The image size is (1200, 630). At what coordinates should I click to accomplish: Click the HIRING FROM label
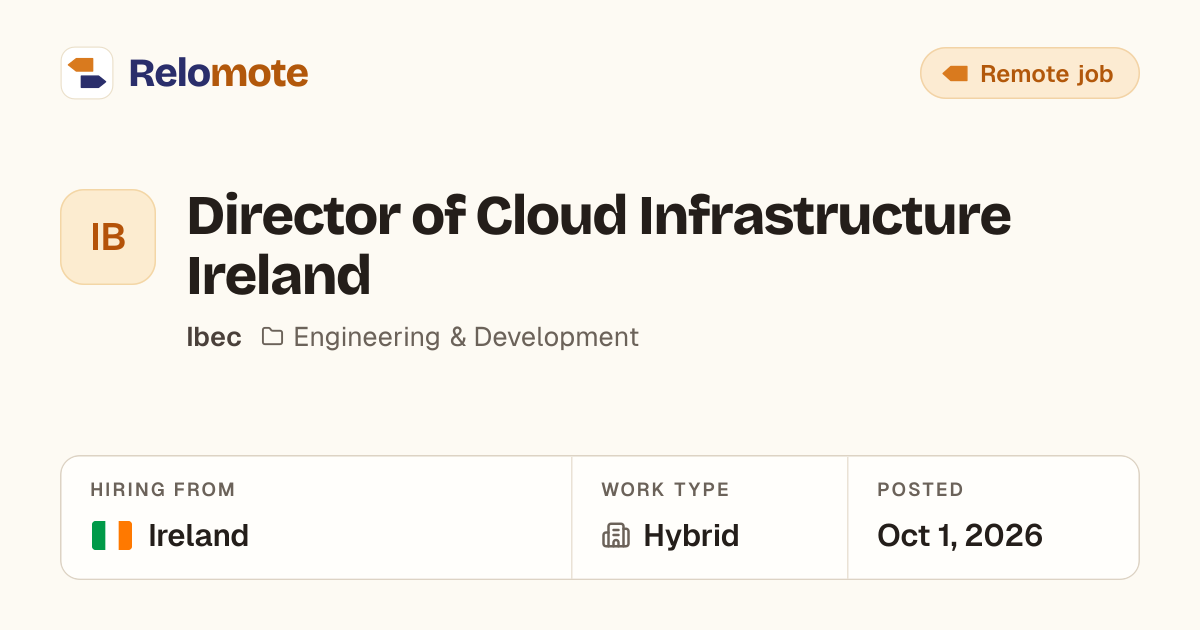click(x=163, y=490)
